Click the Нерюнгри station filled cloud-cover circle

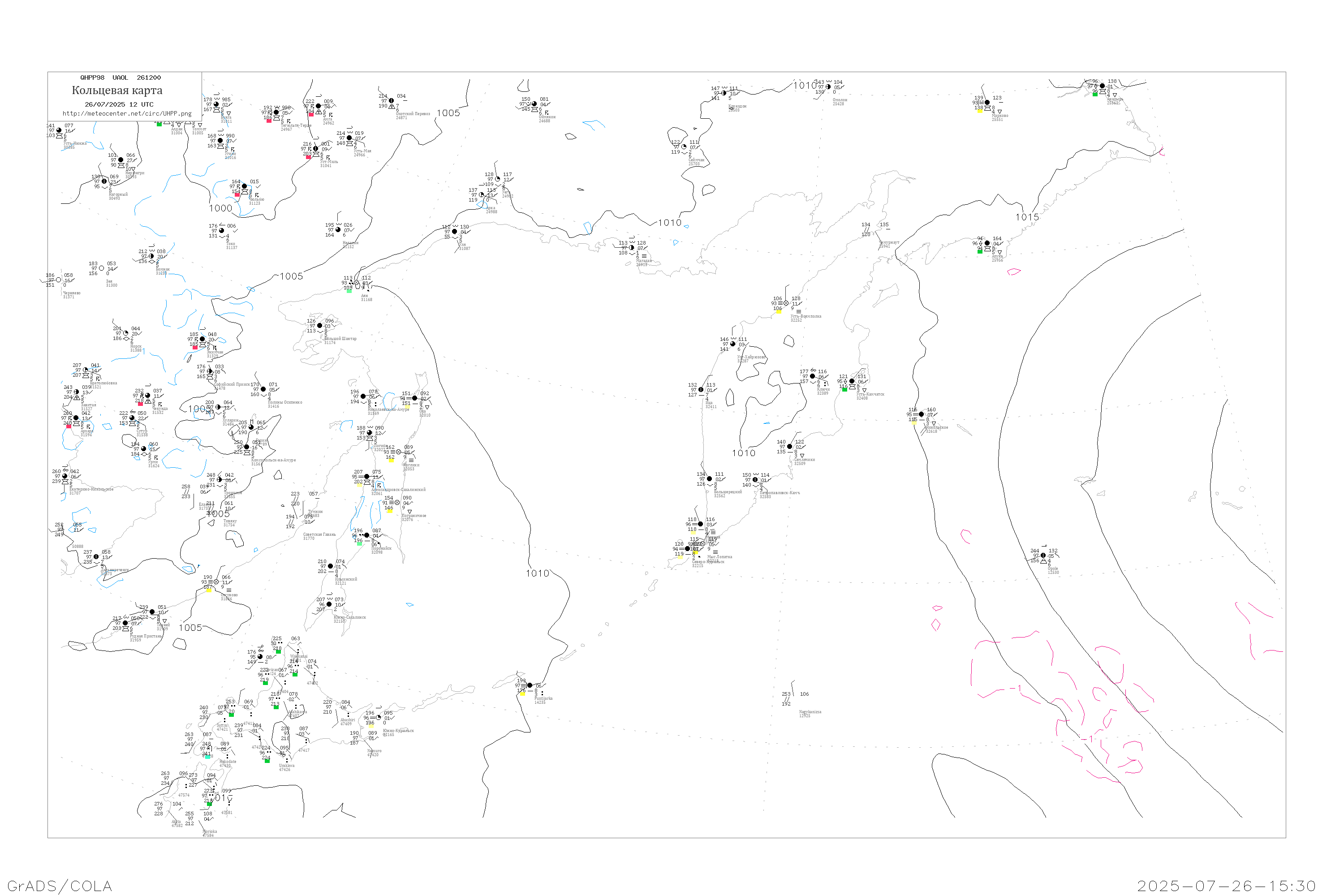click(121, 160)
